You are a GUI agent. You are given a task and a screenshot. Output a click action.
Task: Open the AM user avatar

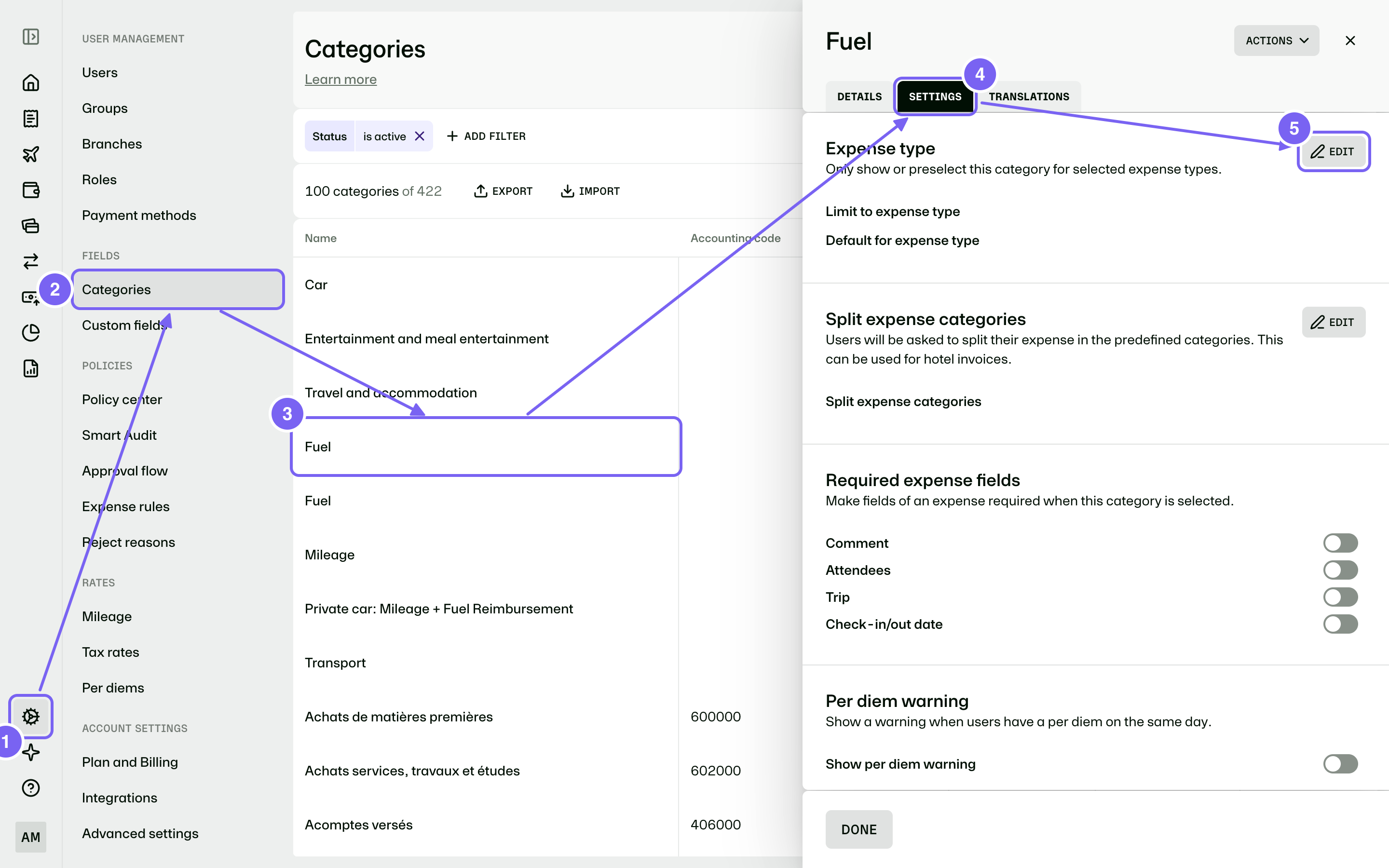(x=30, y=837)
